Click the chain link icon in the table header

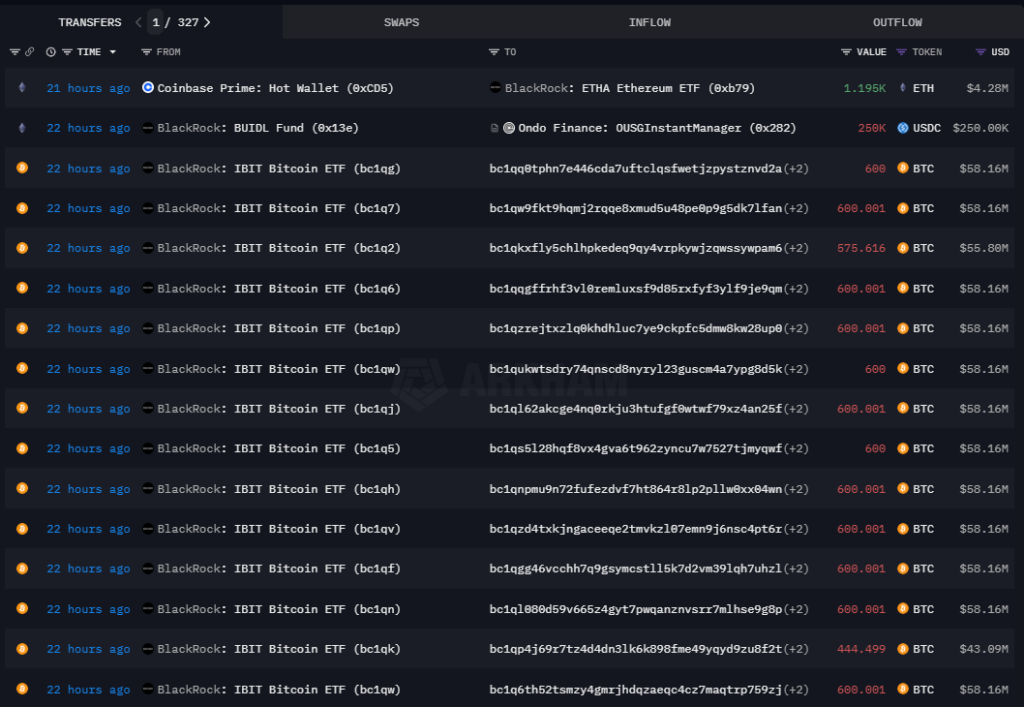29,52
